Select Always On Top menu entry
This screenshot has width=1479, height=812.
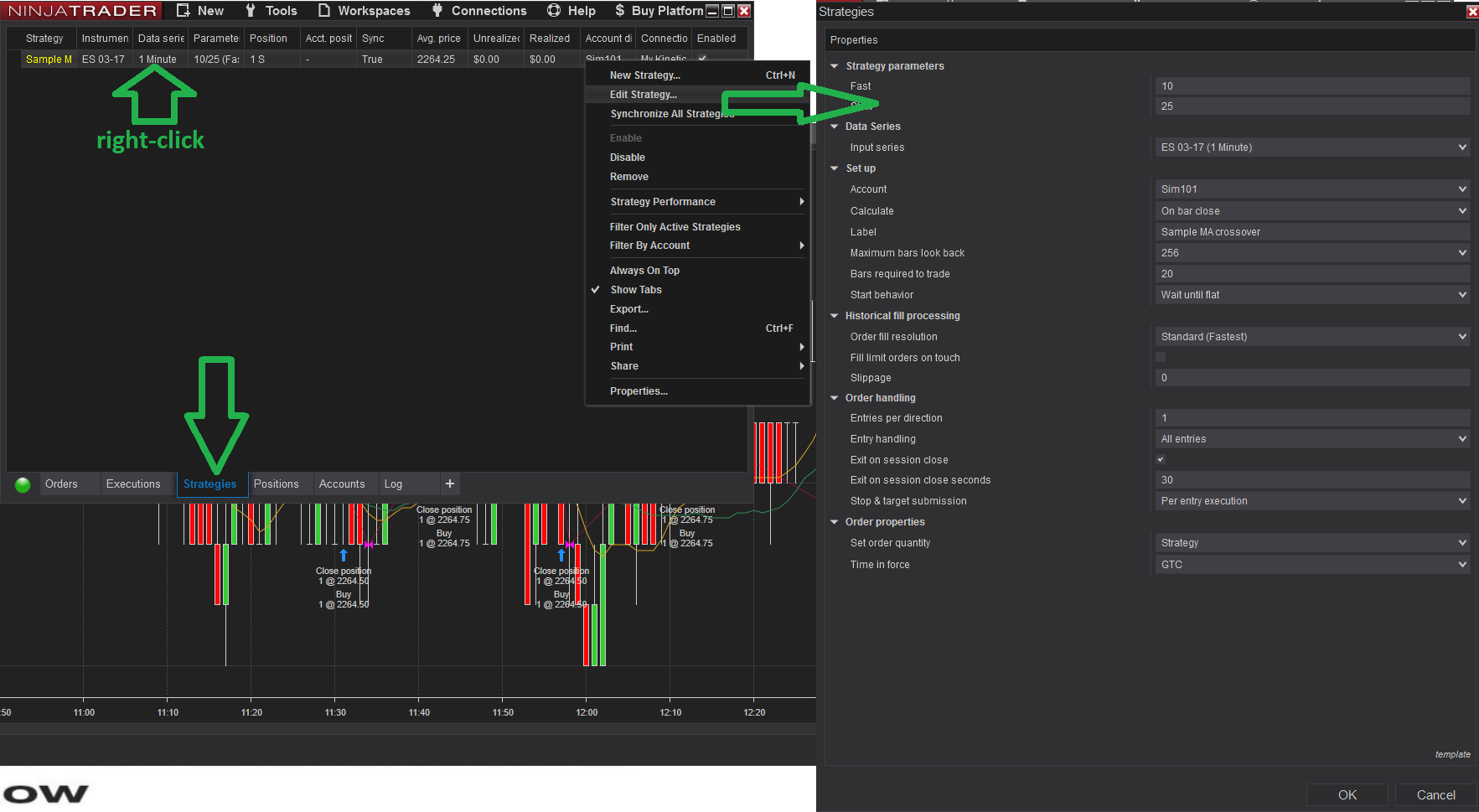pos(697,271)
